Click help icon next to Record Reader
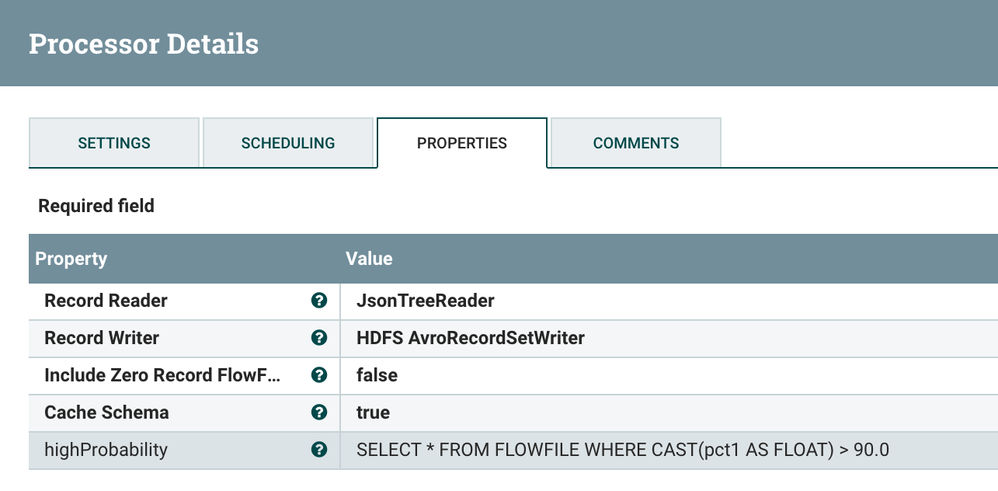 [319, 301]
